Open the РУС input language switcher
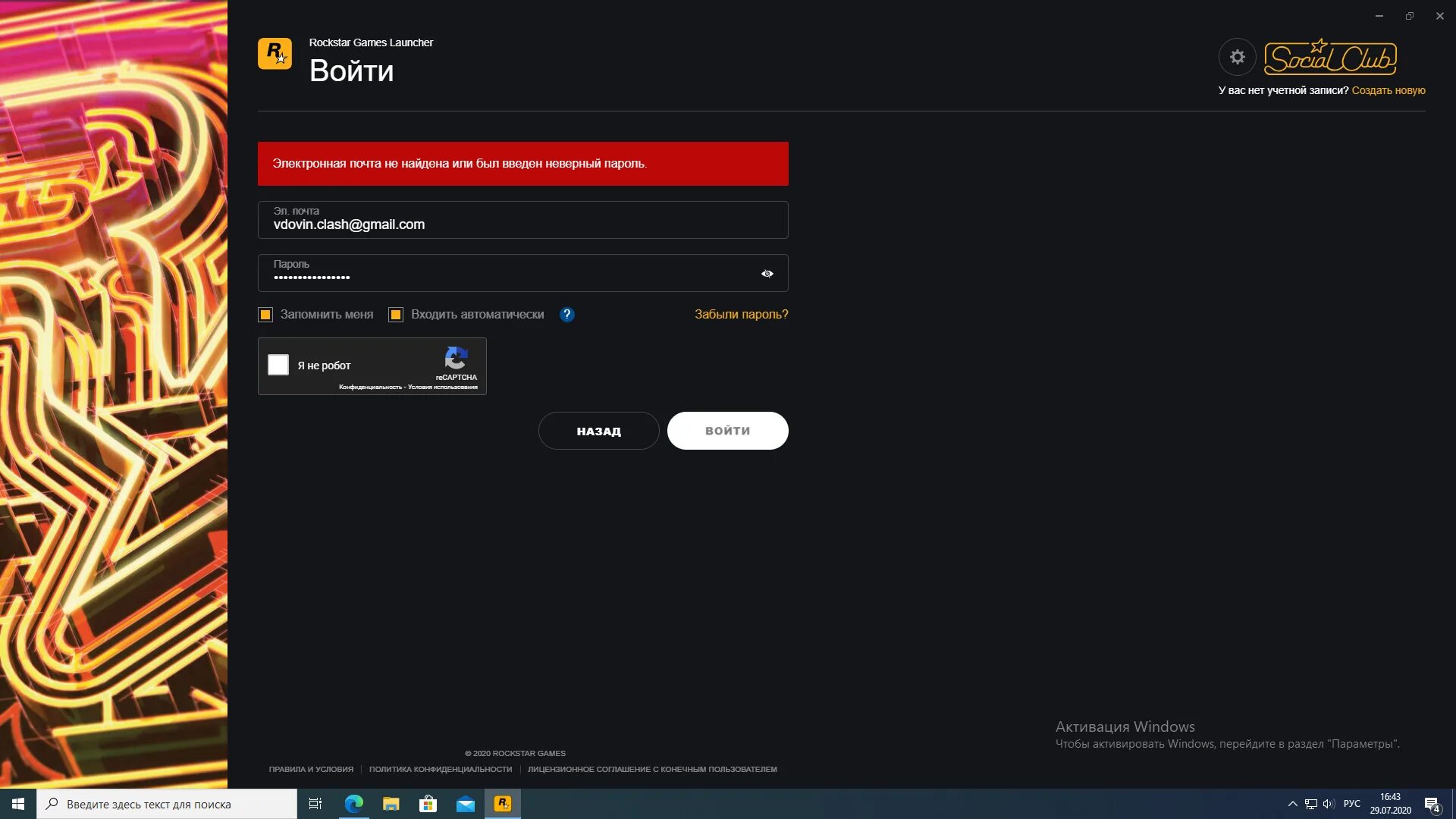 point(1351,804)
